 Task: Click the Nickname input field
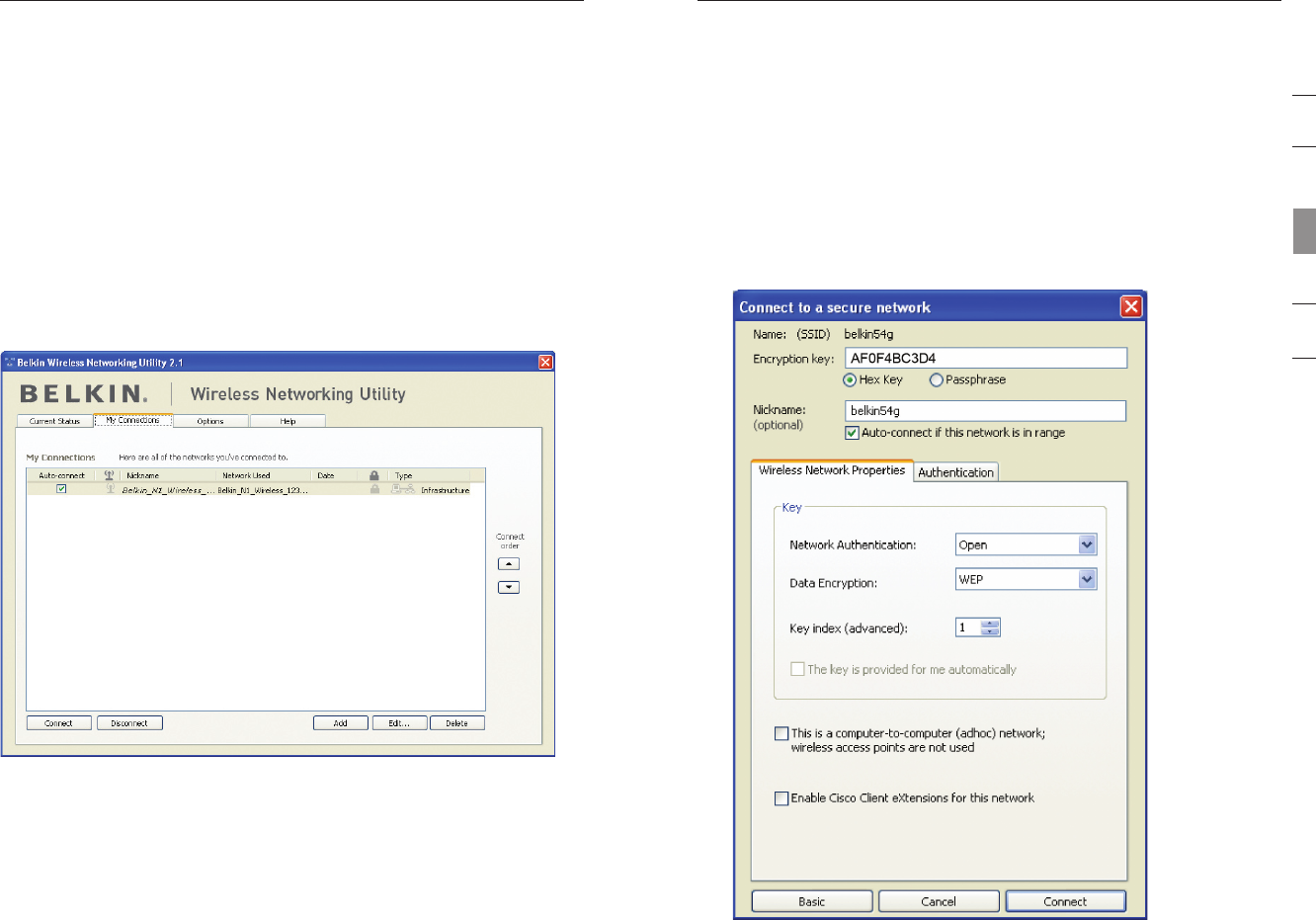click(986, 410)
